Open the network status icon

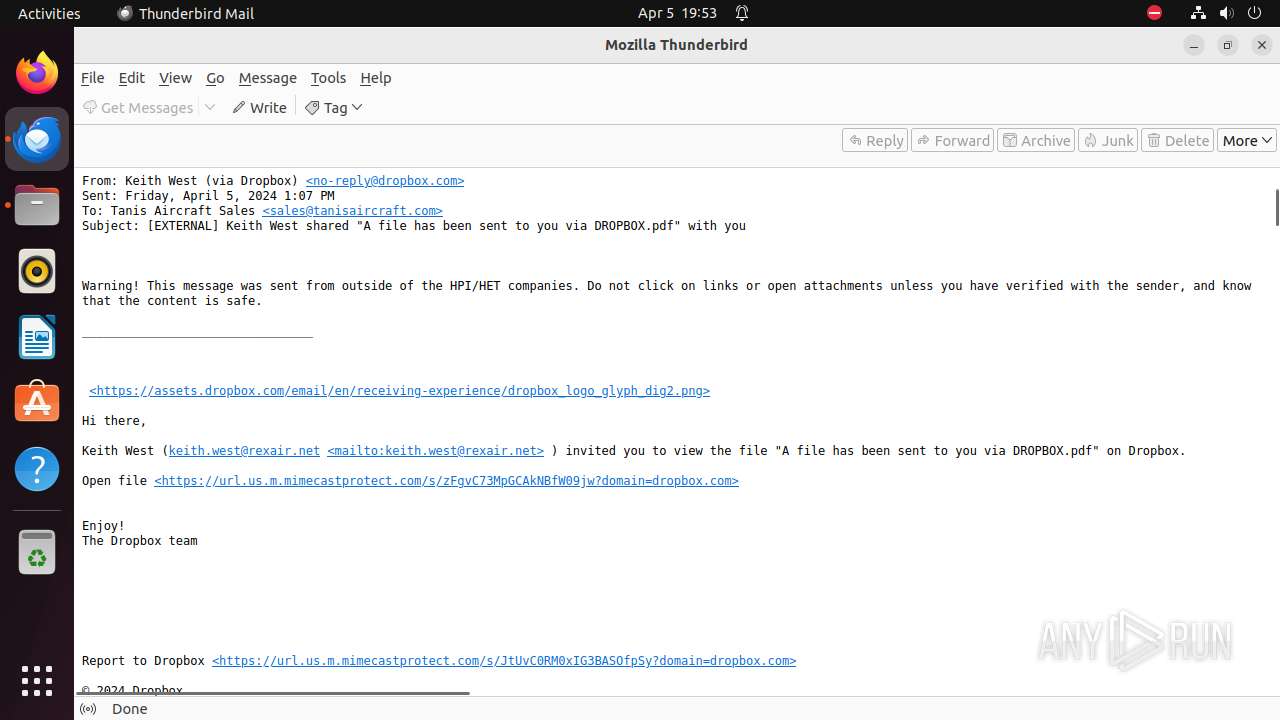[x=1198, y=13]
